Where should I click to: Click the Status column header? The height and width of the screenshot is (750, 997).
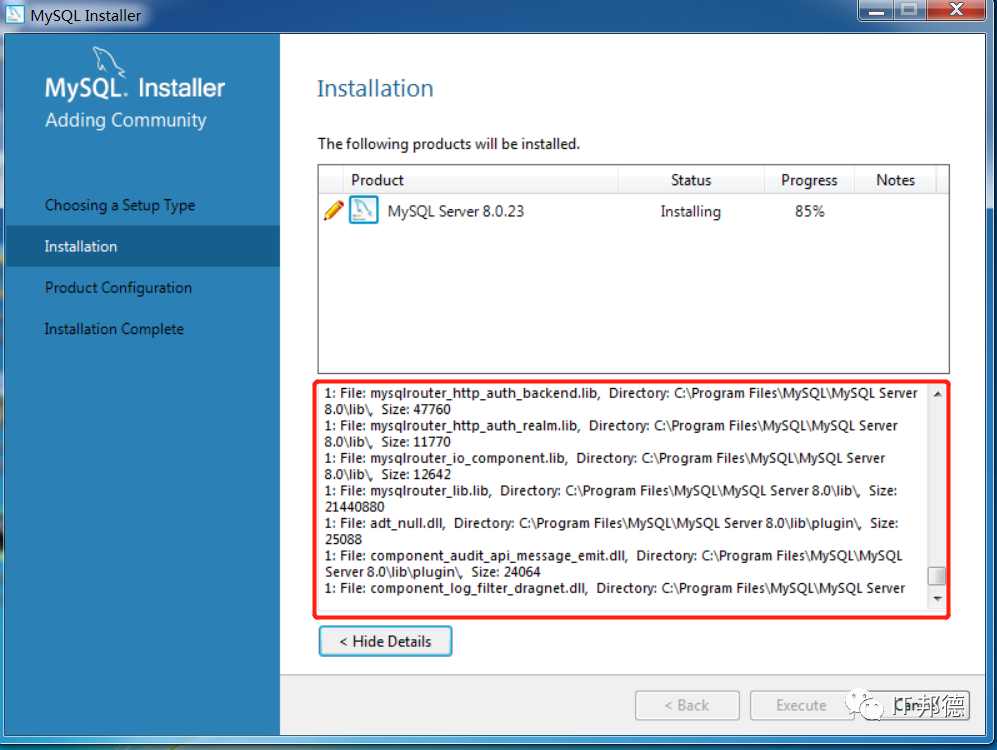click(x=691, y=180)
